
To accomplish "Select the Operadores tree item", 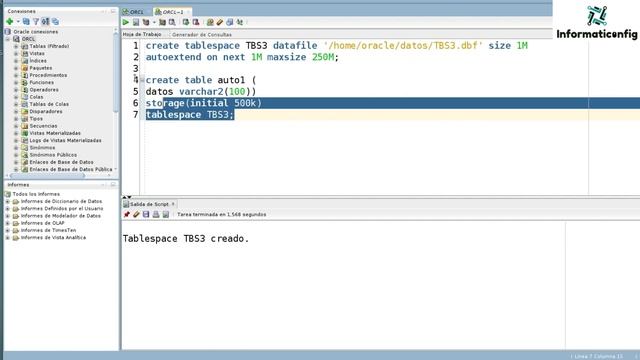I will [44, 90].
